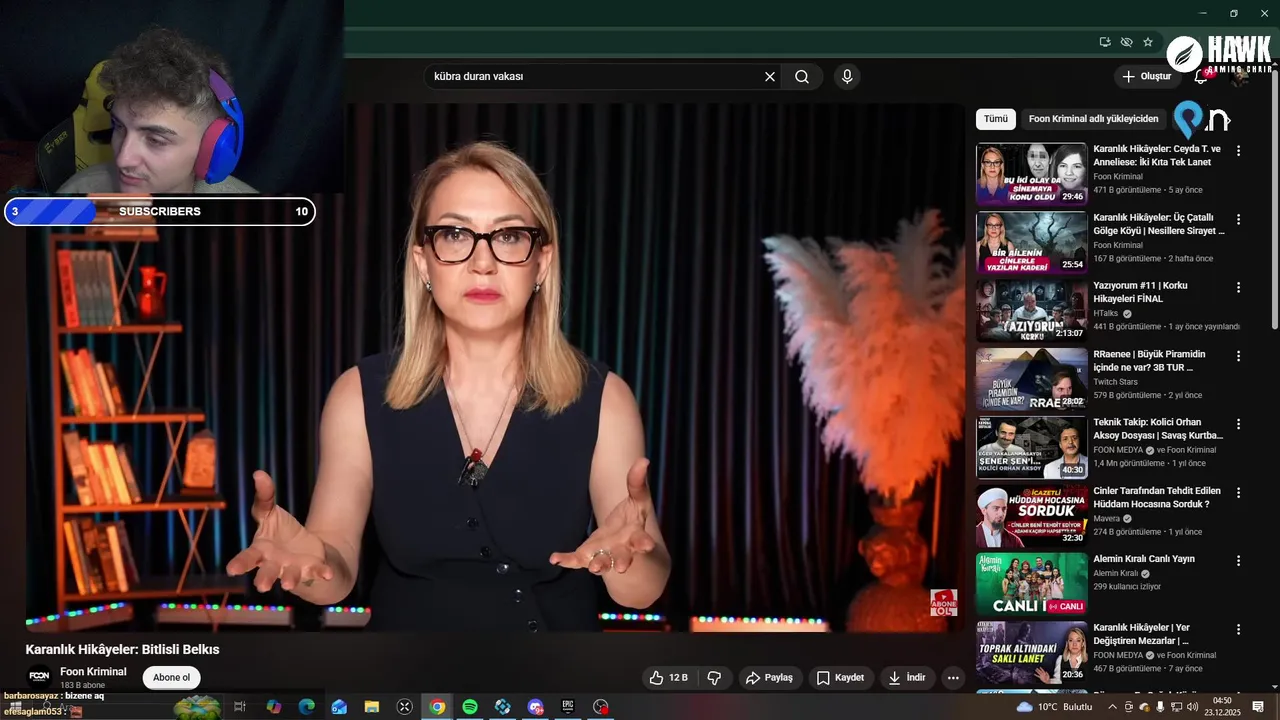
Task: Open Outlook mail from taskbar
Action: 339,707
